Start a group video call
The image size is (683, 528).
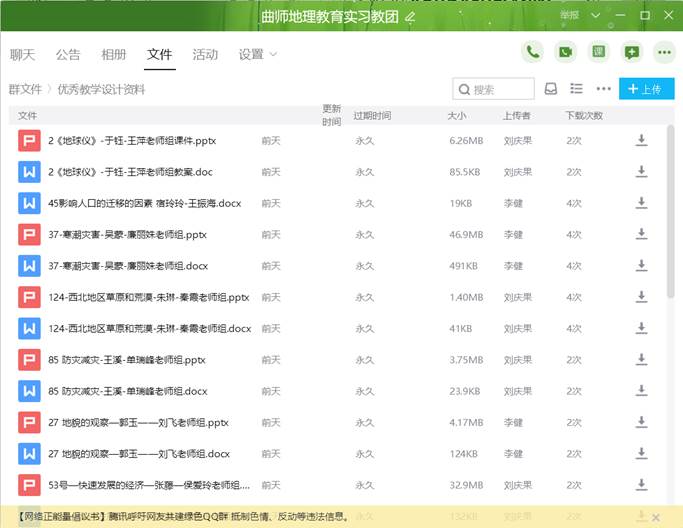pos(565,53)
